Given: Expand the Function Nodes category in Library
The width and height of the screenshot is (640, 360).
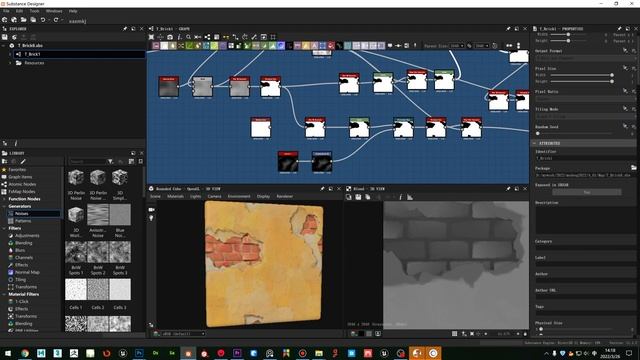Looking at the screenshot, I should (x=4, y=199).
